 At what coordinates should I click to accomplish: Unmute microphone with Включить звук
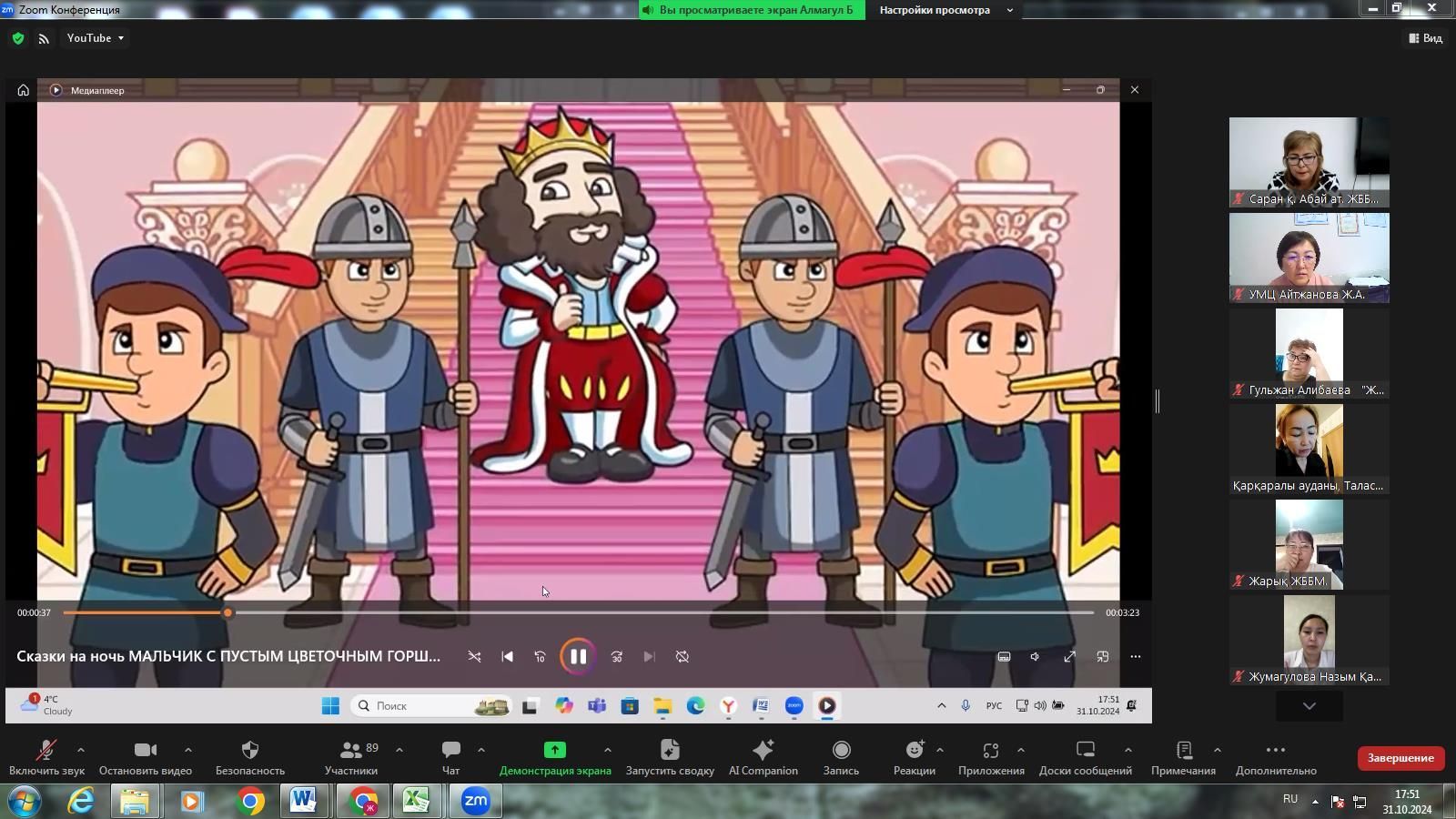click(45, 750)
